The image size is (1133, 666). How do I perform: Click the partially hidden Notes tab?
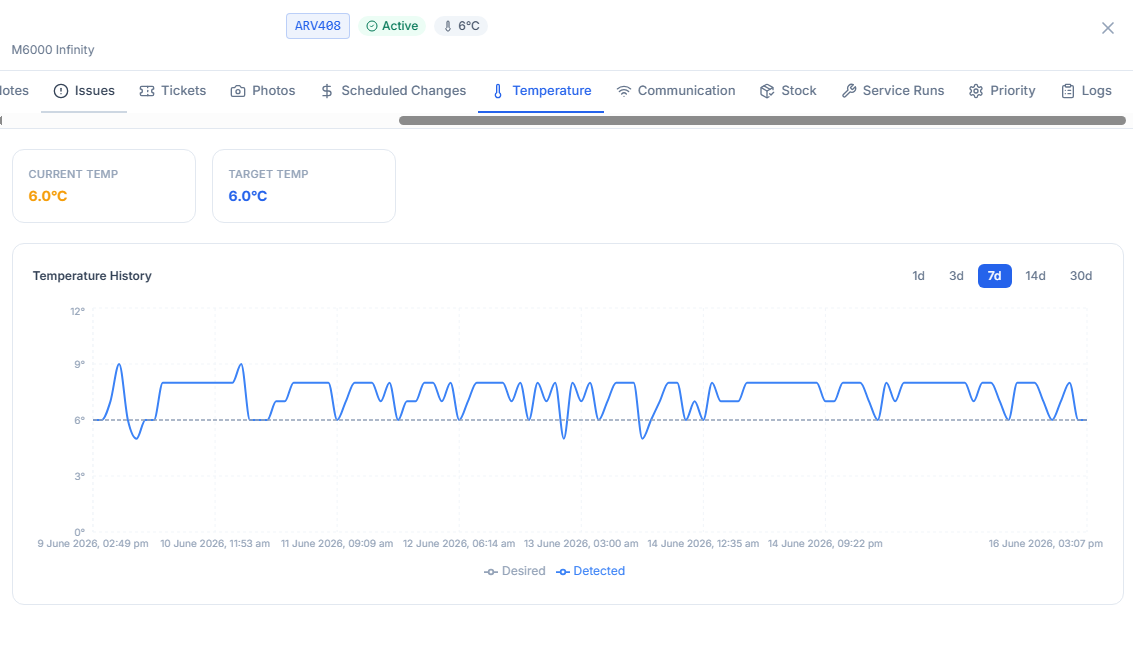14,91
